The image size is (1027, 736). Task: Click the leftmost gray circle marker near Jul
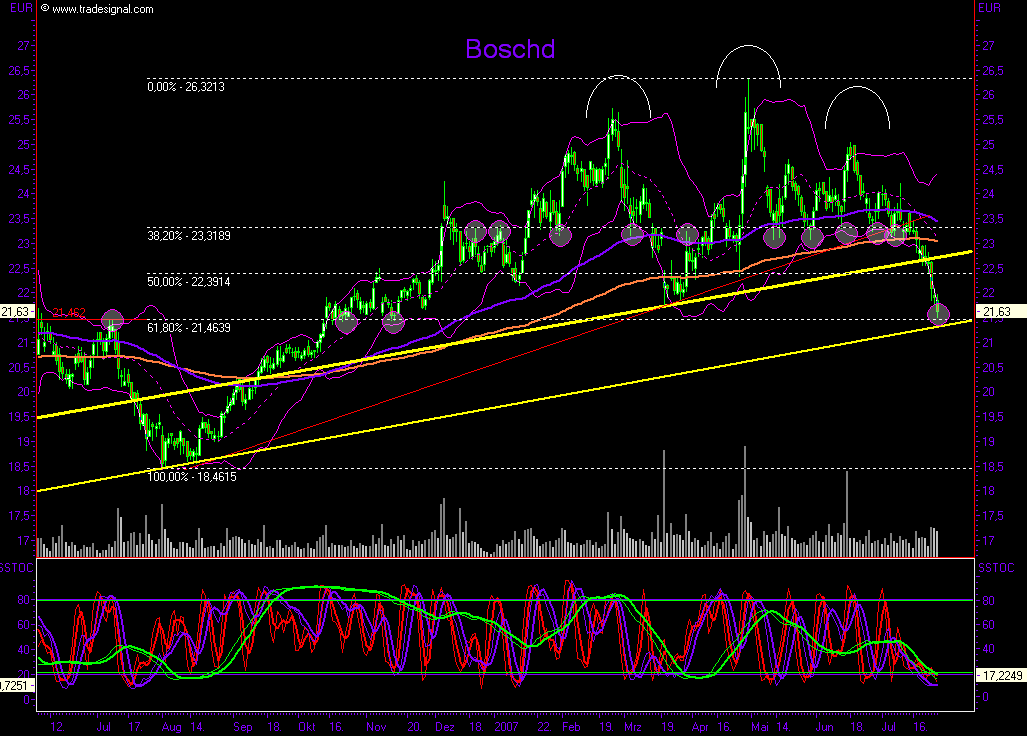point(112,320)
